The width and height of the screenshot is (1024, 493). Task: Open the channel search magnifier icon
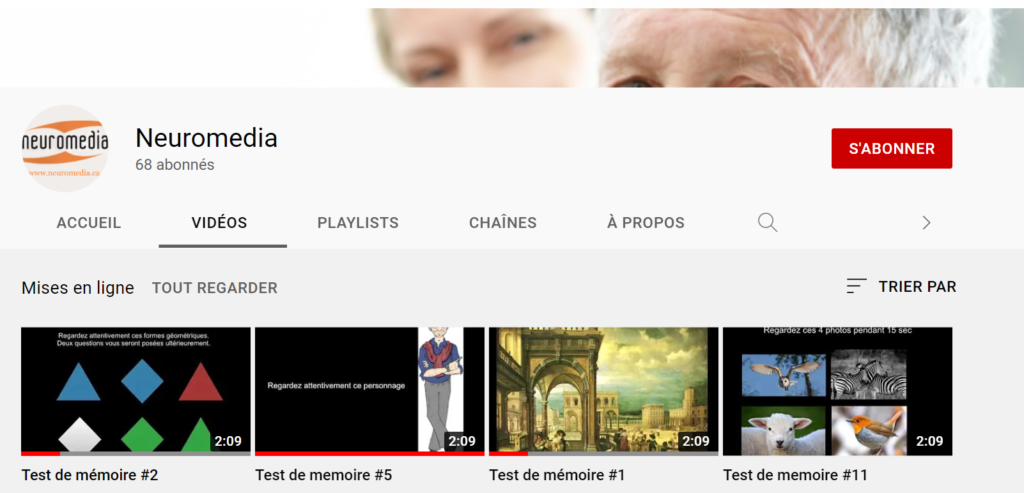click(x=767, y=223)
